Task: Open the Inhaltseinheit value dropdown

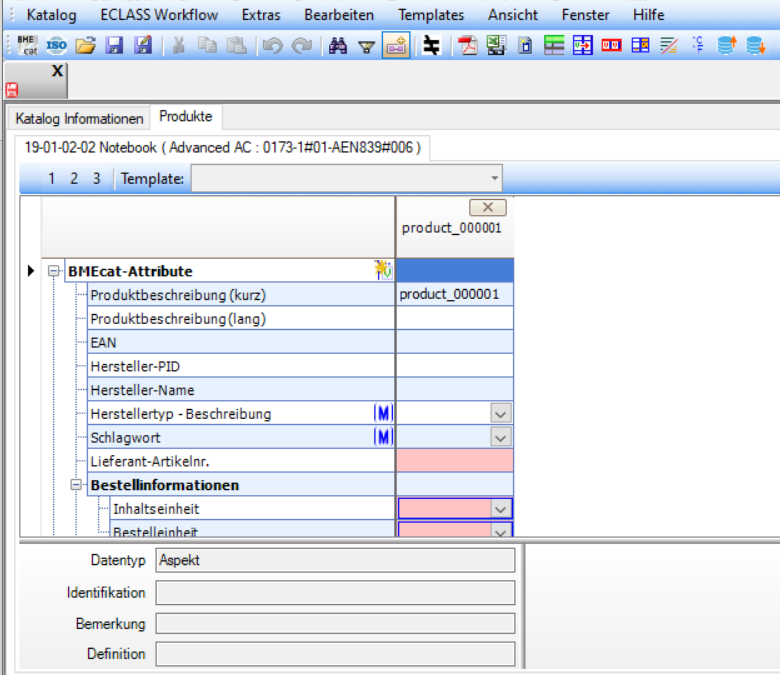Action: [x=501, y=509]
